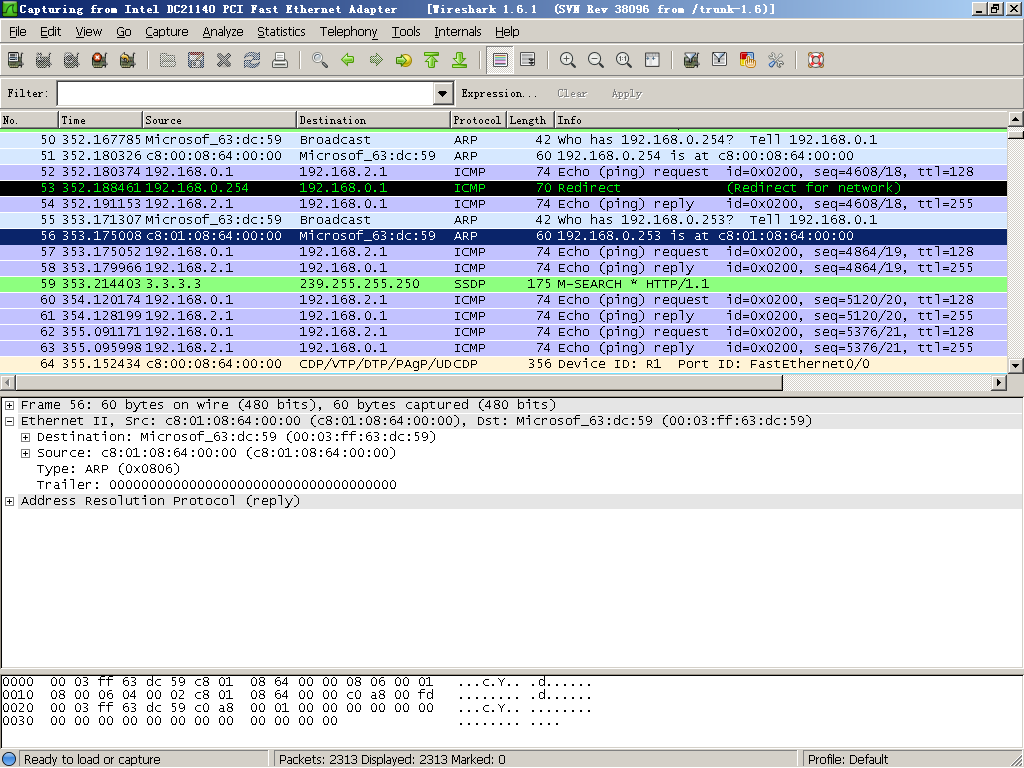Click the Apply filter button

(x=627, y=93)
